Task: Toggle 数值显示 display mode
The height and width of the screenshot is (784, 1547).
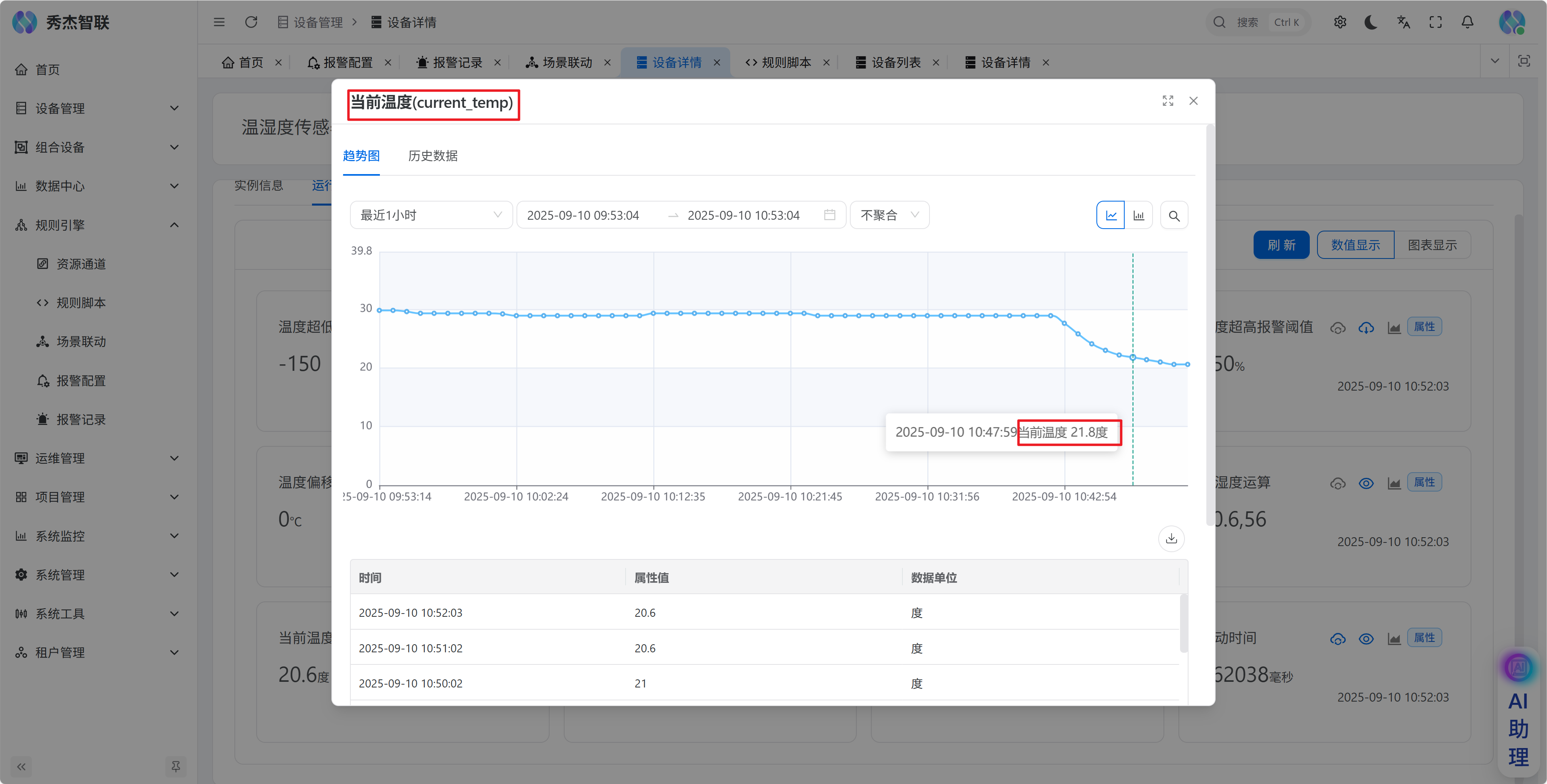Action: coord(1355,245)
